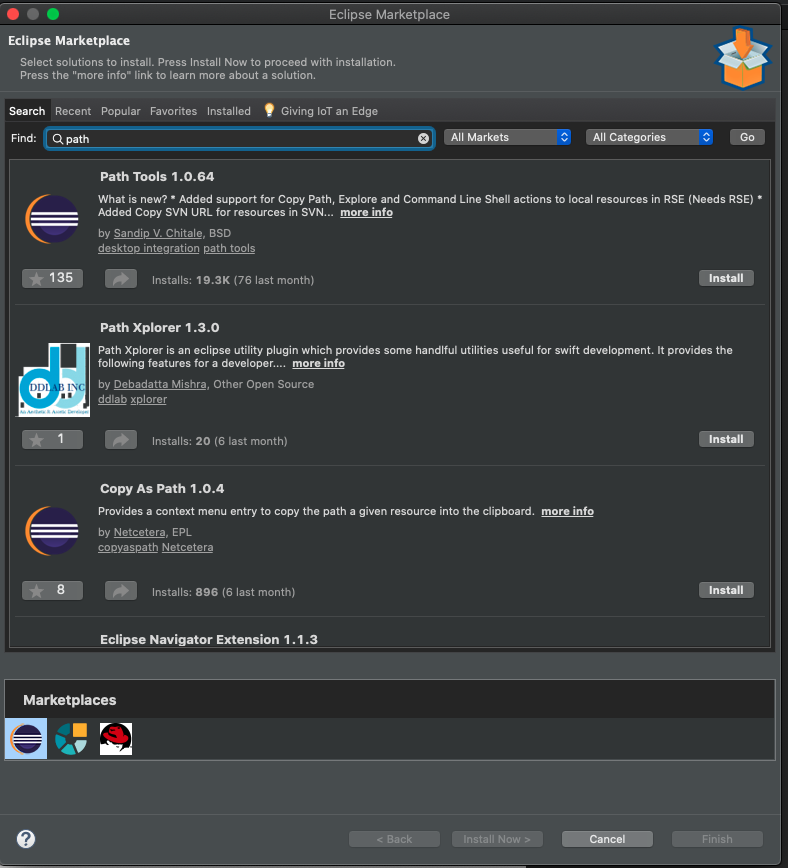
Task: Click the Install Now button
Action: click(x=497, y=839)
